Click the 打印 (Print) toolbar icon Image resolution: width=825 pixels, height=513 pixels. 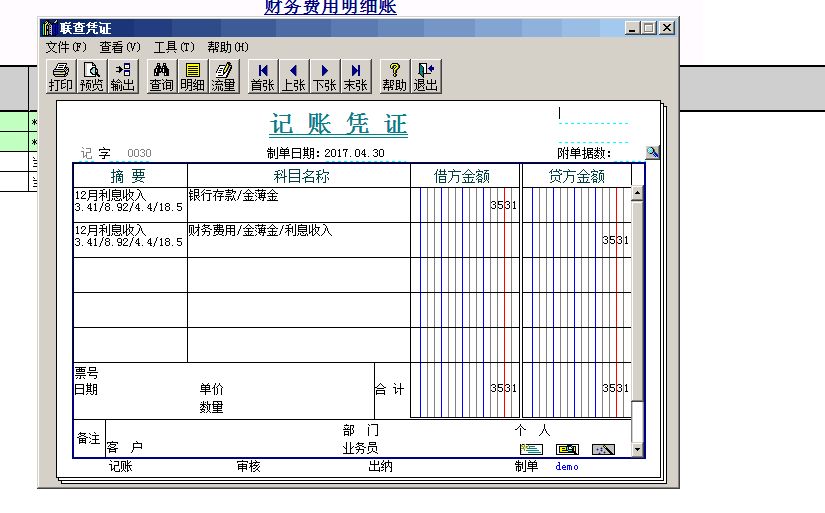tap(61, 77)
